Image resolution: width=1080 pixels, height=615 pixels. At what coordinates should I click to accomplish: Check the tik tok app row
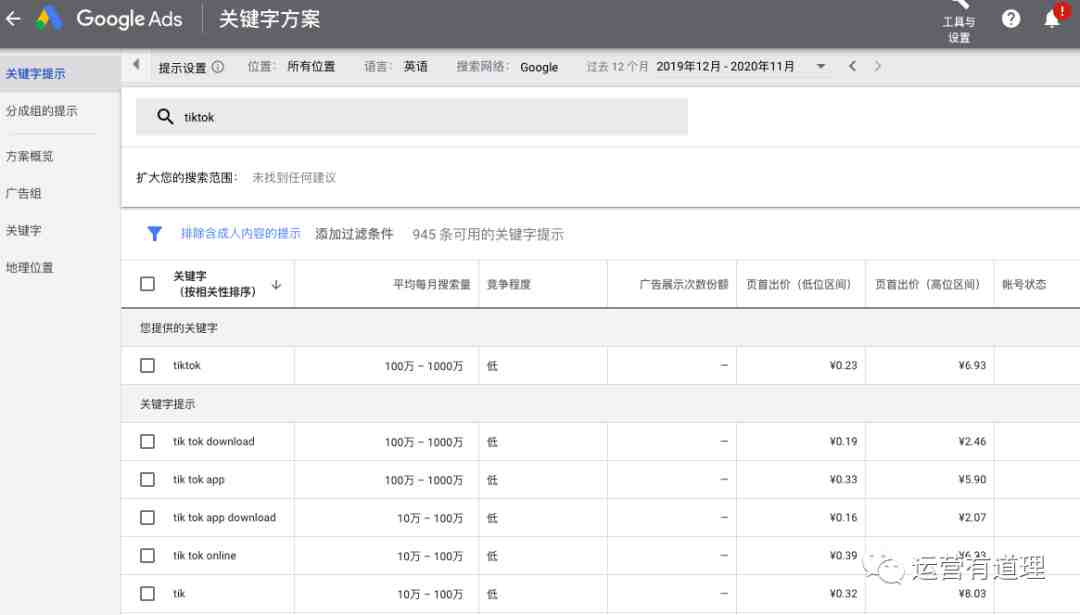click(x=147, y=479)
